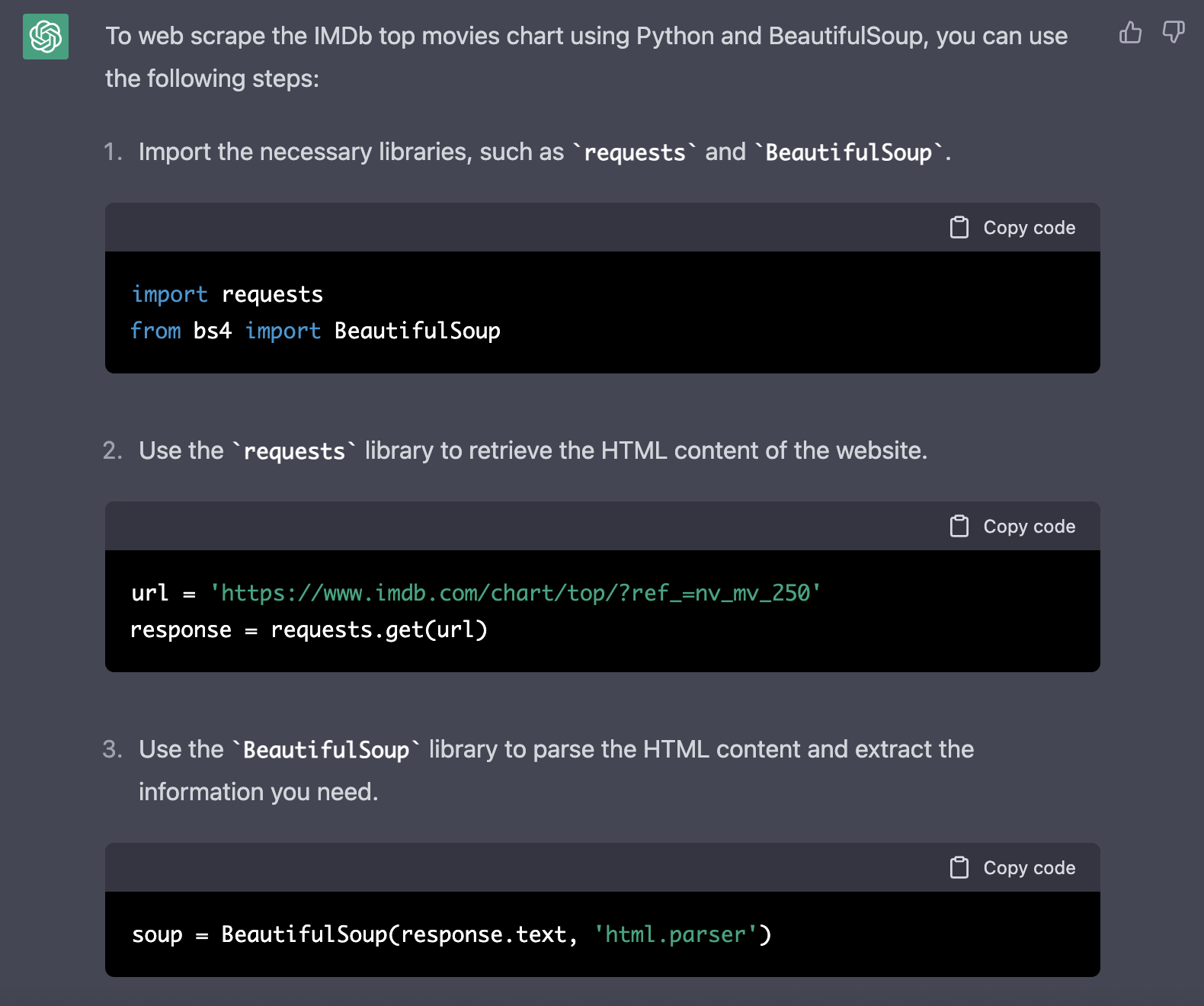Copy code of the soup BeautifulSoup block
The width and height of the screenshot is (1204, 1006).
pyautogui.click(x=1012, y=867)
